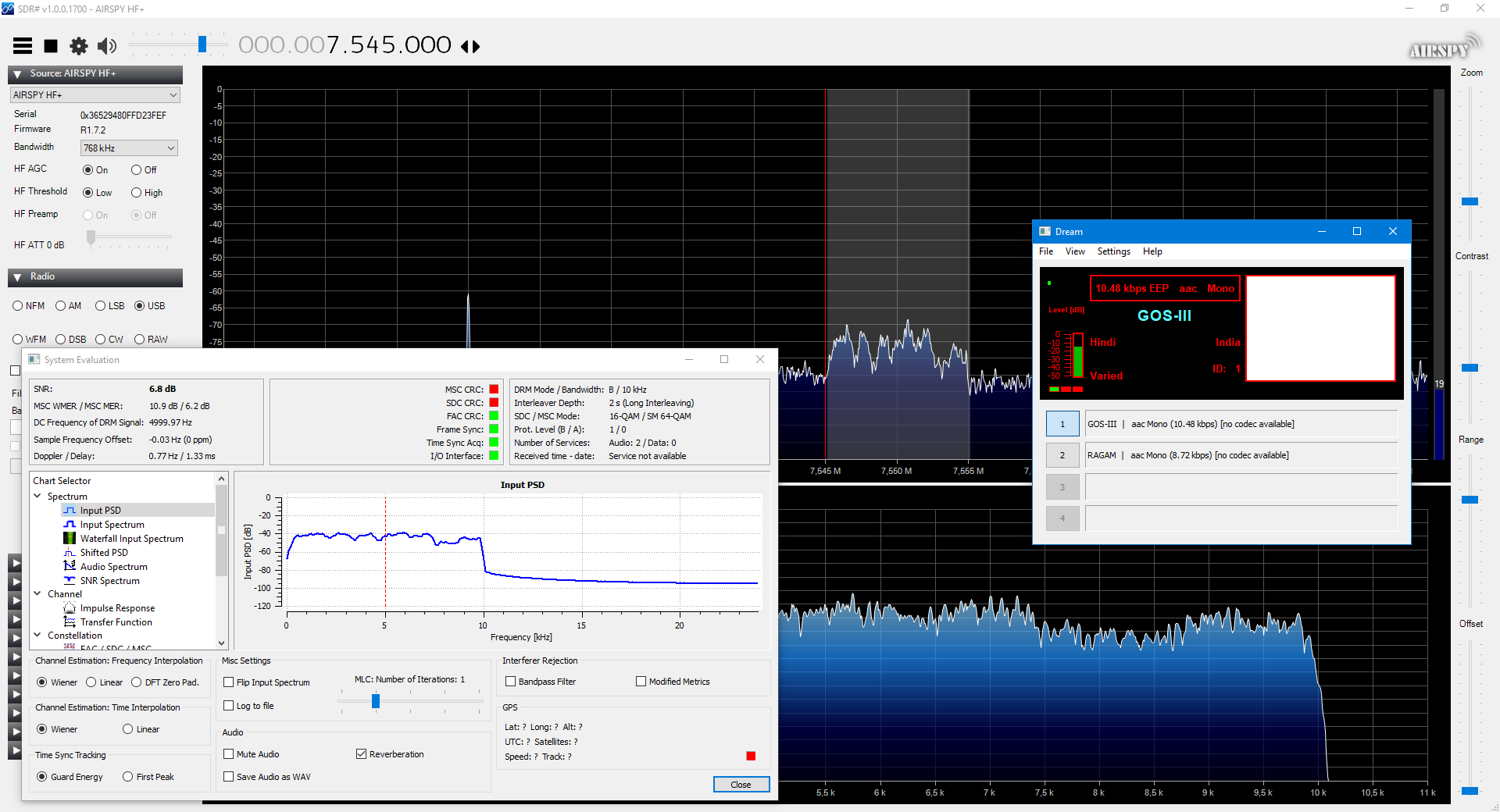The height and width of the screenshot is (812, 1500).
Task: Choose DFT Zero Pad. option
Action: click(137, 682)
